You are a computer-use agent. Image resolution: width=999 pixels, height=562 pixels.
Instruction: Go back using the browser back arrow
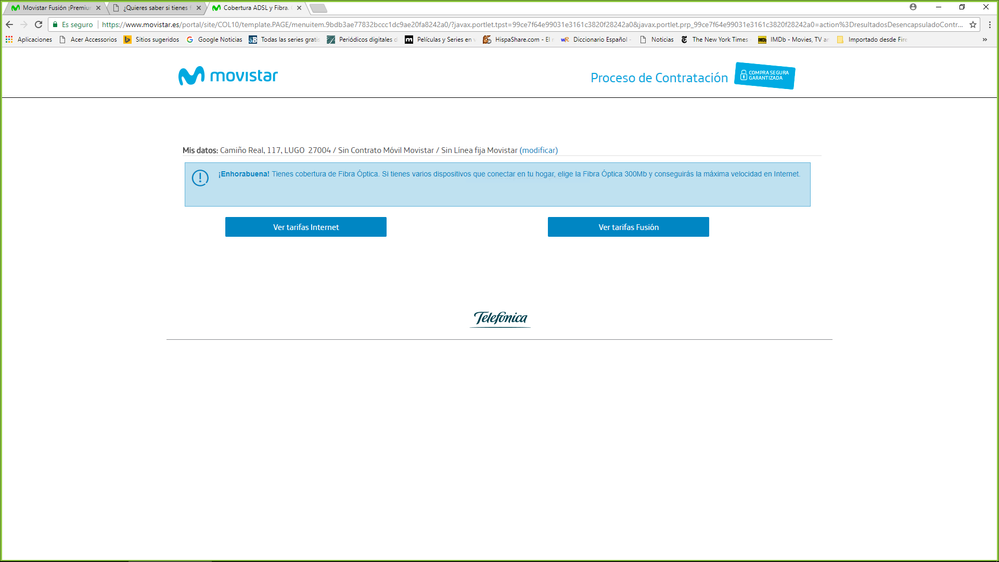click(10, 24)
